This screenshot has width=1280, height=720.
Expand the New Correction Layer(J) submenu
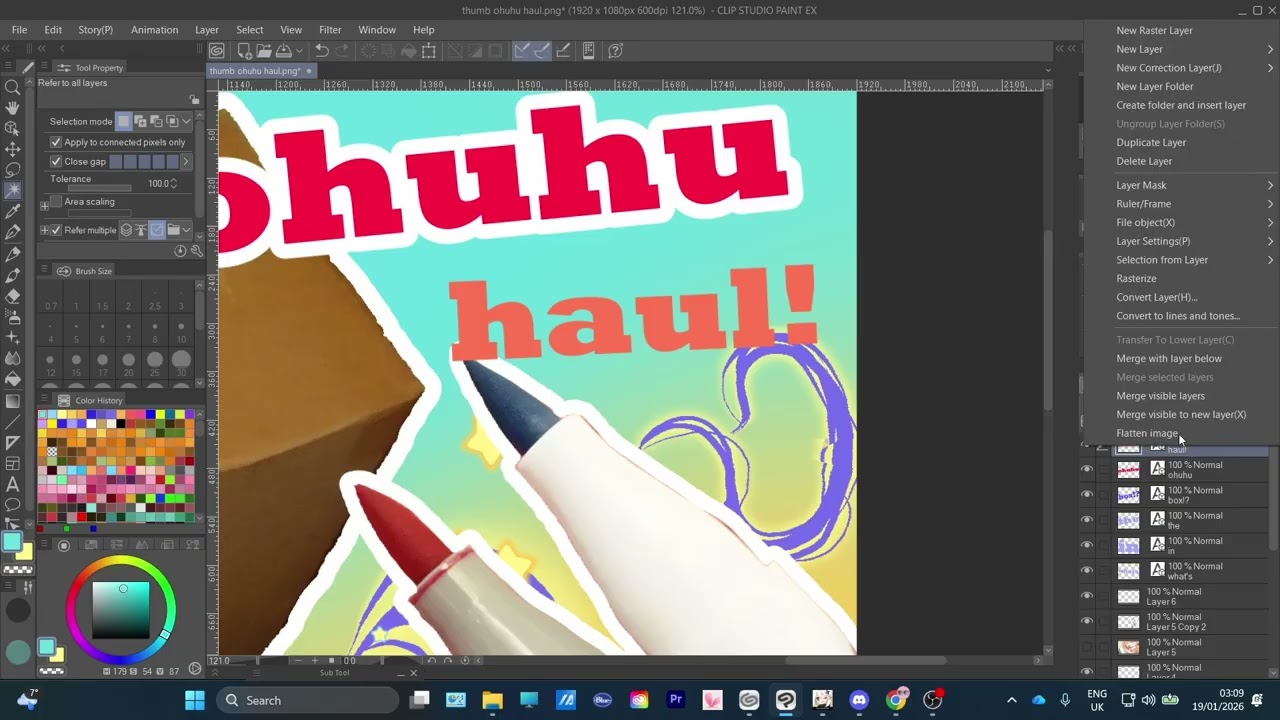(1194, 68)
